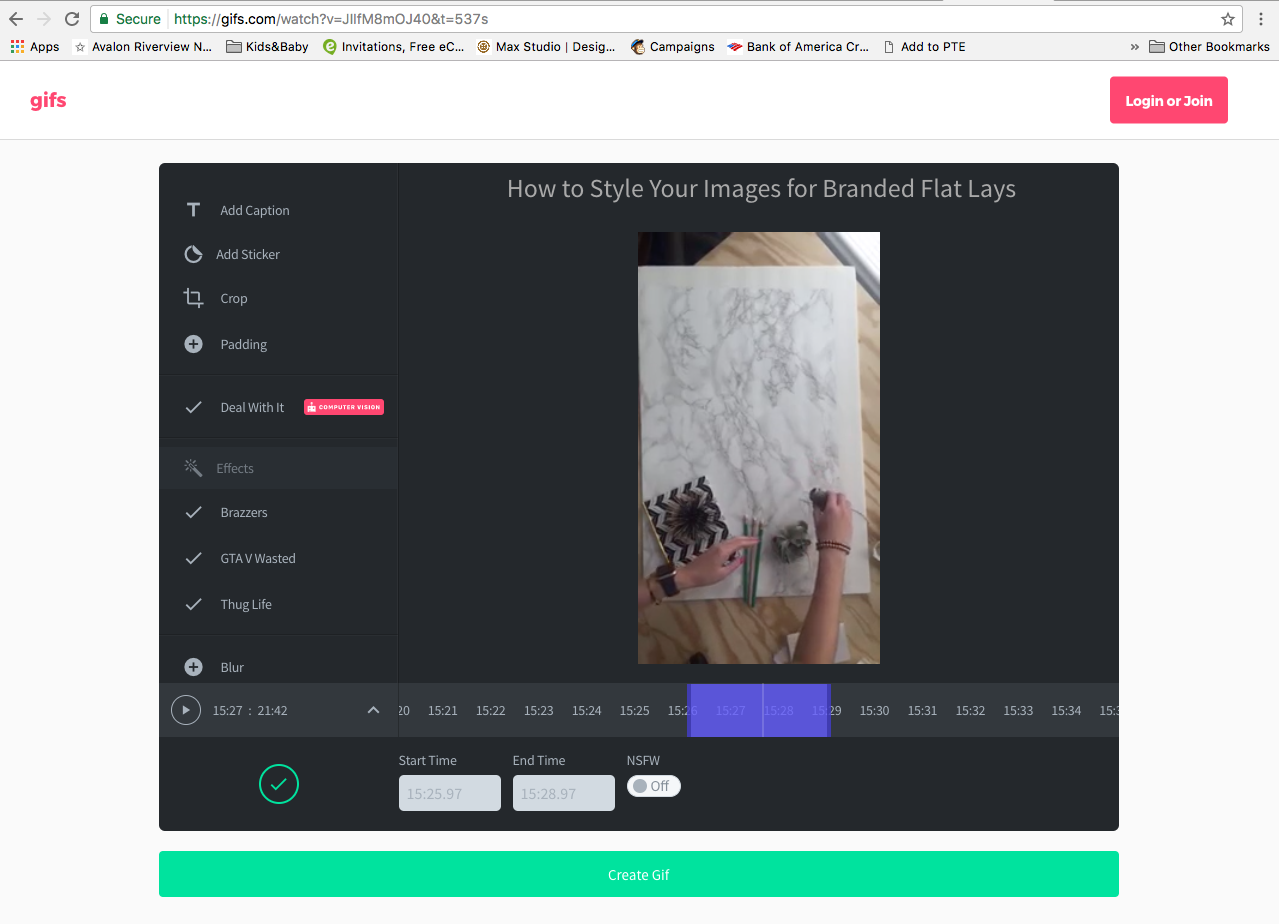This screenshot has width=1279, height=924.
Task: Open the Max Studio bookmark
Action: coord(546,46)
